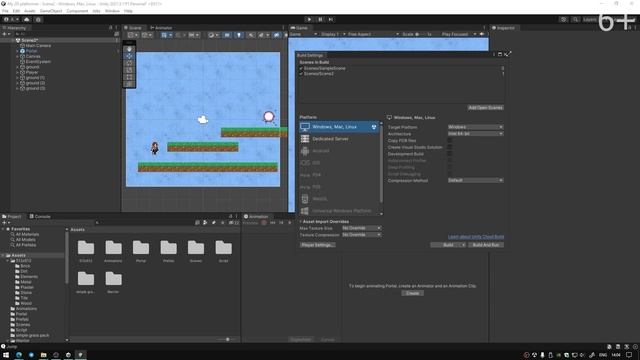
Task: Uncheck Scenes/SampleScene in Scenes In Build
Action: coord(301,68)
